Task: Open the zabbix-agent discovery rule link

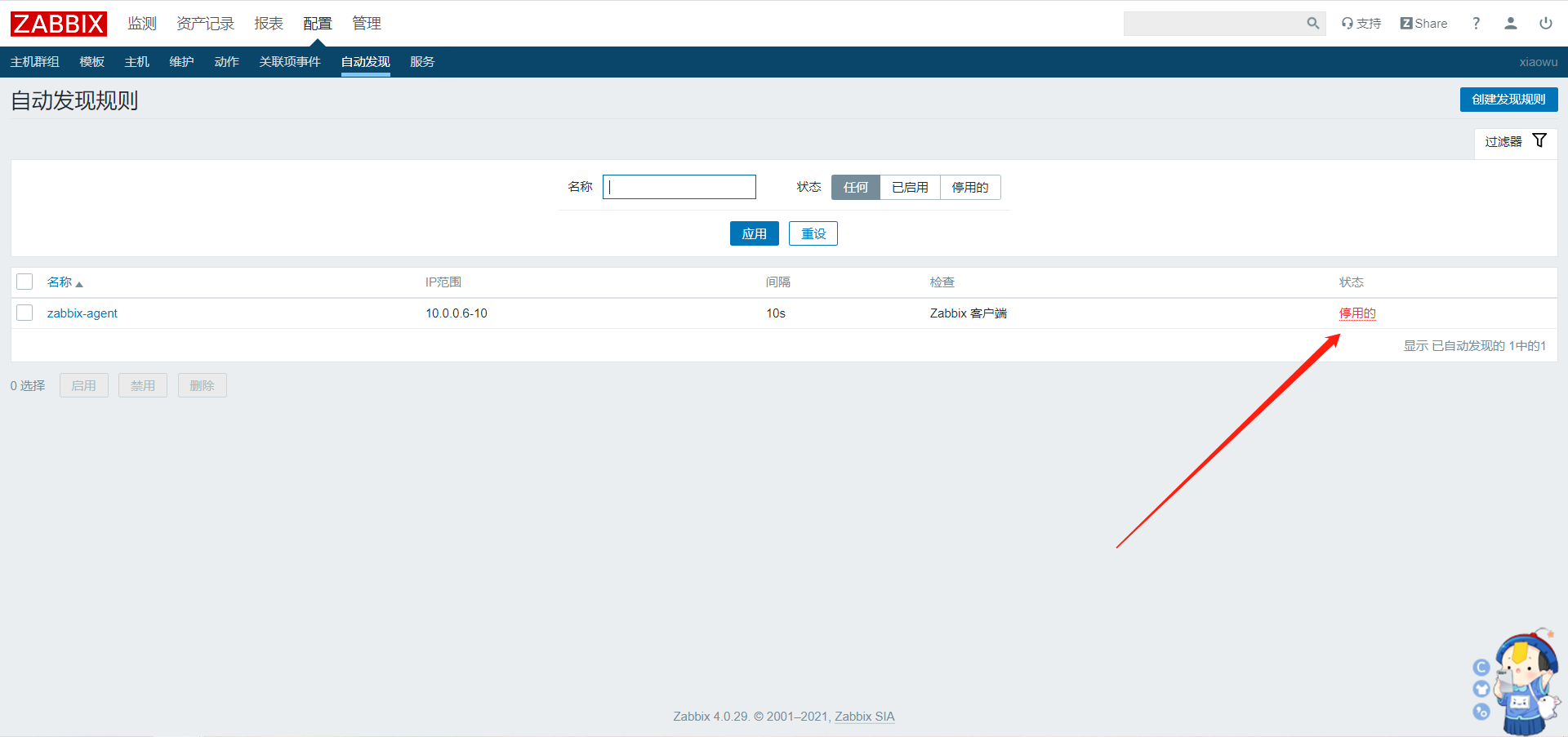Action: coord(82,313)
